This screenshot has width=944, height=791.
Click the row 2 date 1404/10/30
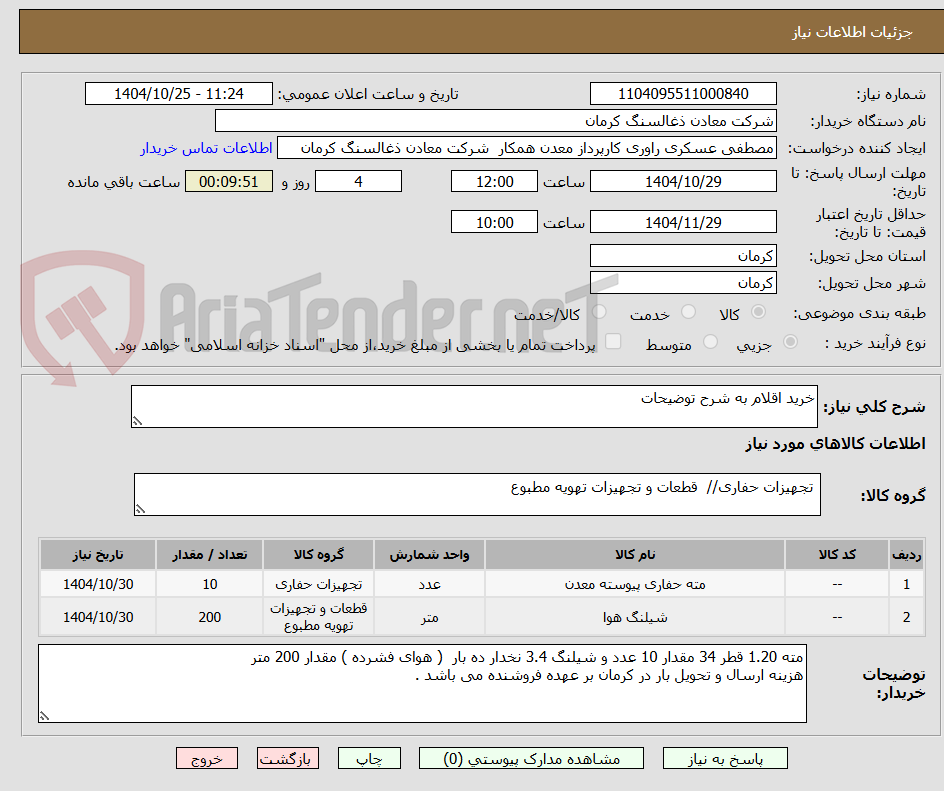tap(98, 617)
